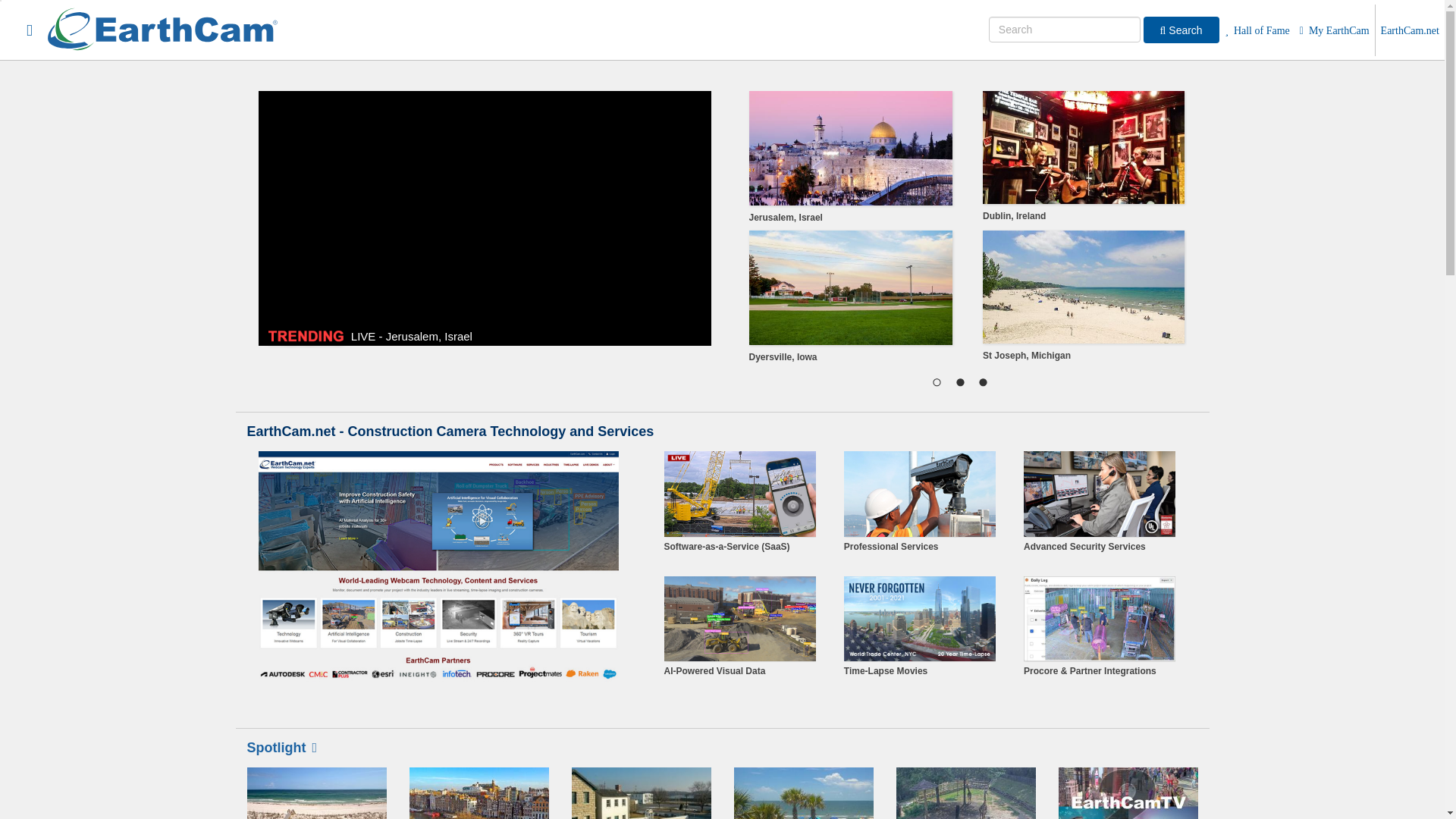Select third carousel page dot
The width and height of the screenshot is (1456, 819).
pos(983,383)
